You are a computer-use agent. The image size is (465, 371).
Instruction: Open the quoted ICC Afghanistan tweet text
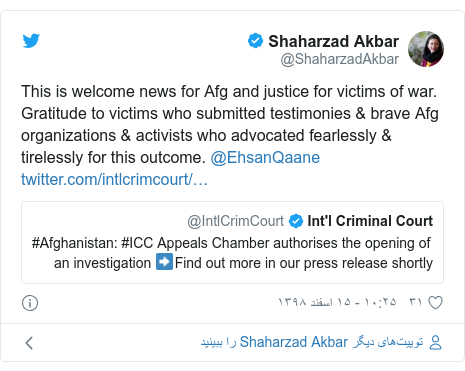(x=232, y=253)
